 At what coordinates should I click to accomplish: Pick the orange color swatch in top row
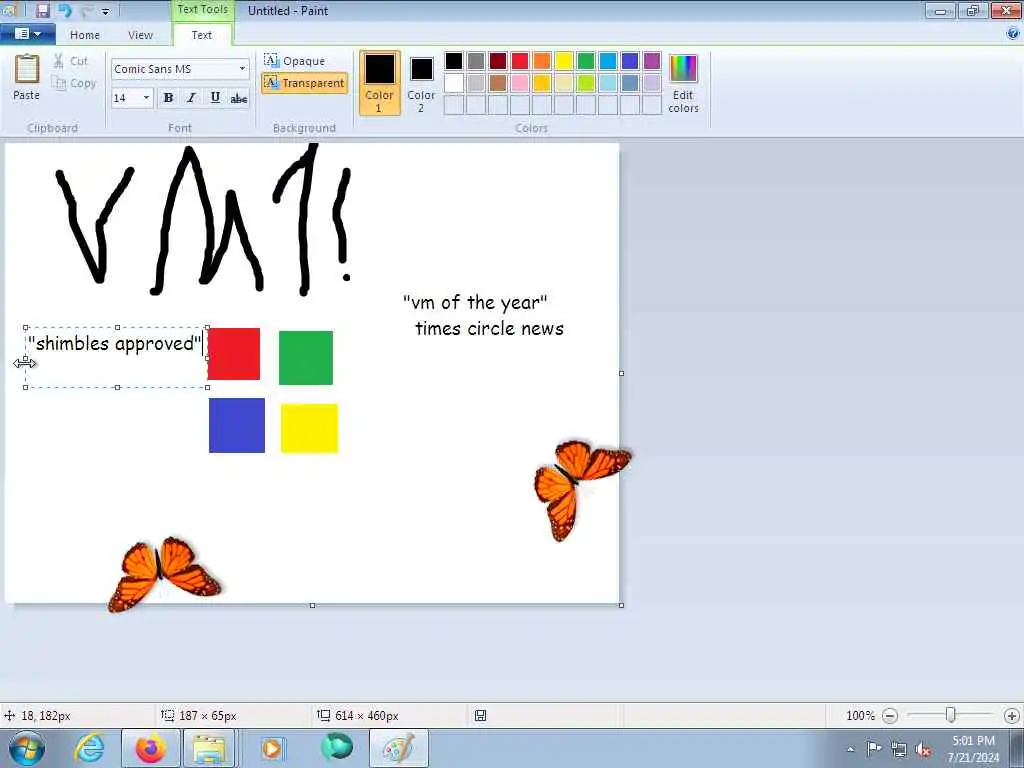click(x=542, y=61)
